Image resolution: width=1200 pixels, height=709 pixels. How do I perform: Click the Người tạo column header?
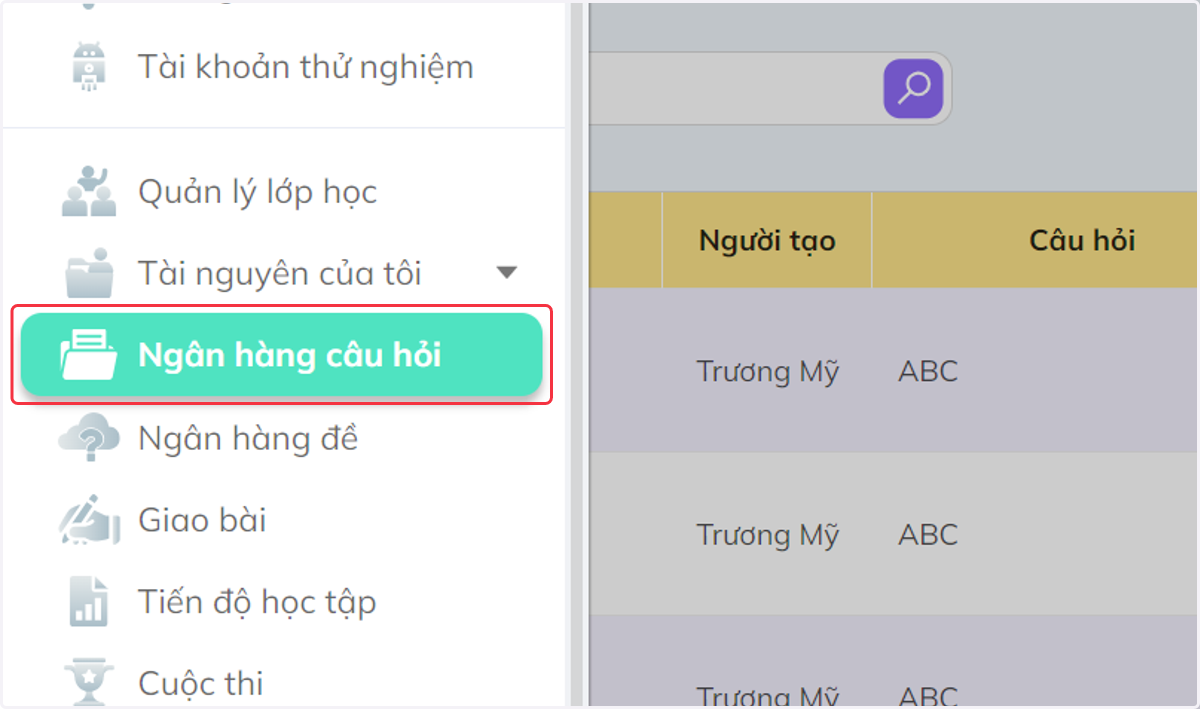(767, 240)
